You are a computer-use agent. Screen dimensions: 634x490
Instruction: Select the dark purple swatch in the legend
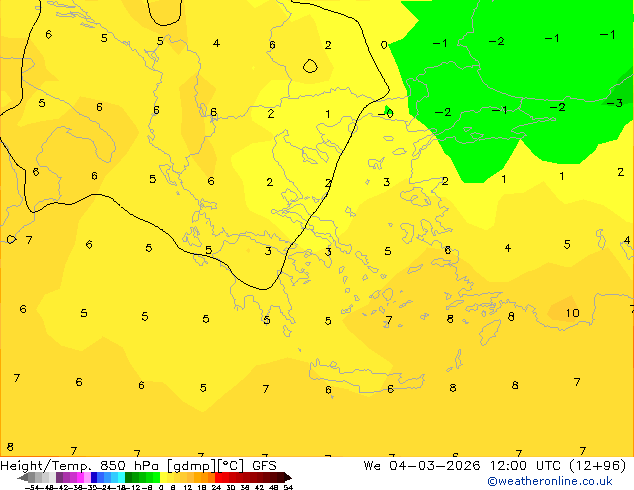point(59,477)
